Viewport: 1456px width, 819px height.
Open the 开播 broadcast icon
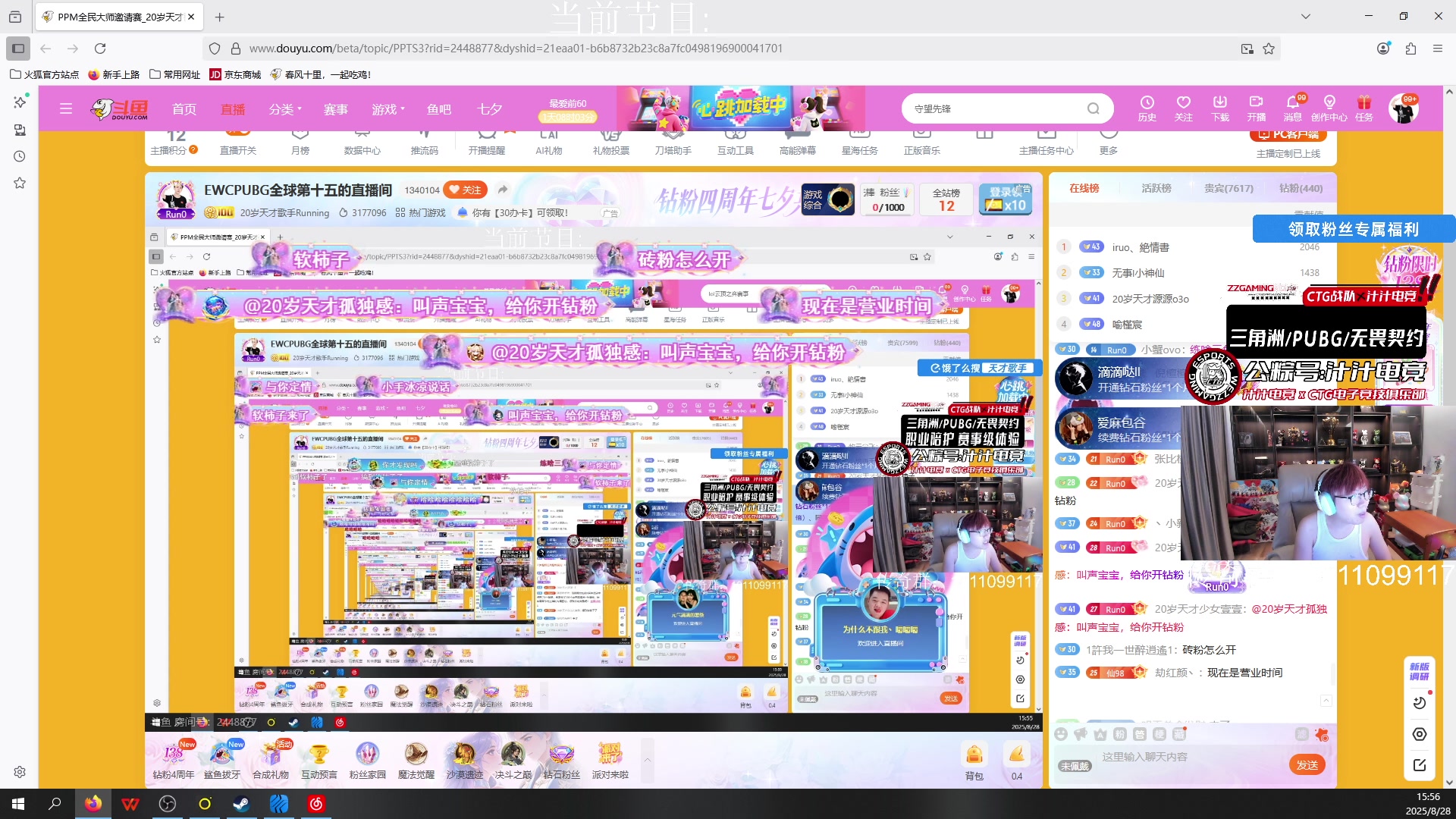point(1257,108)
